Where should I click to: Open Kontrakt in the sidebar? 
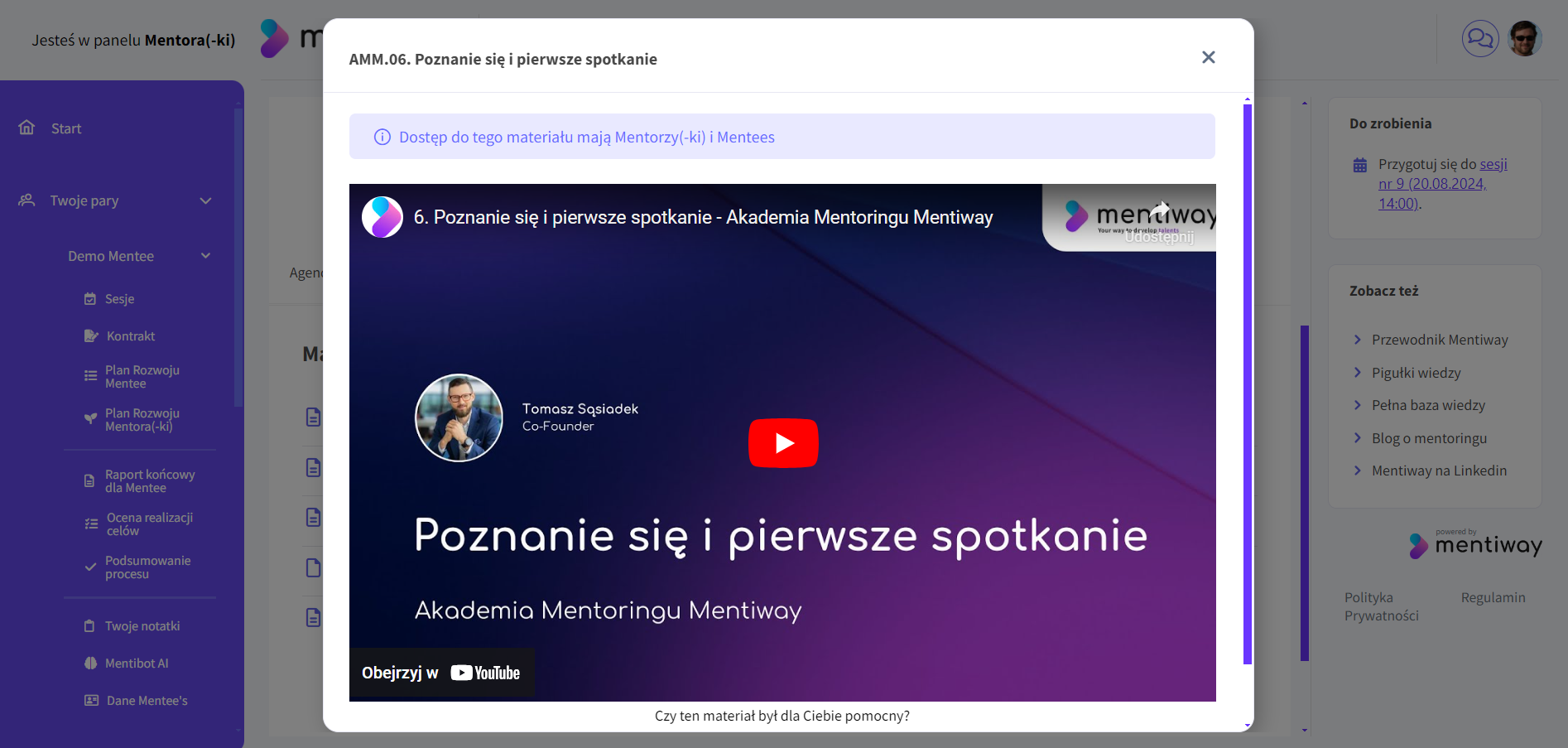coord(130,336)
